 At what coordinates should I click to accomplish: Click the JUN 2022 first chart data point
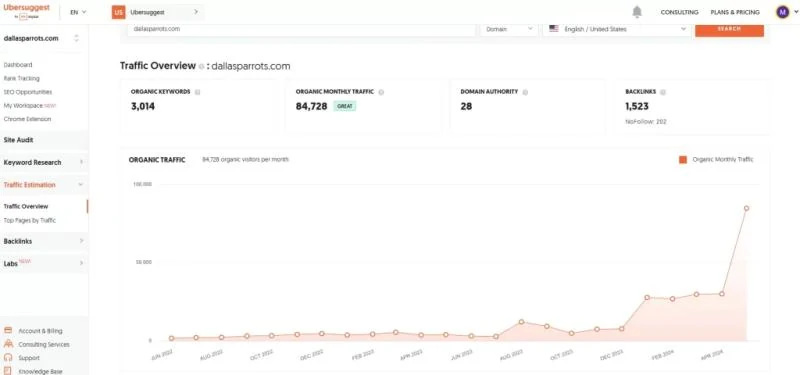pyautogui.click(x=171, y=338)
